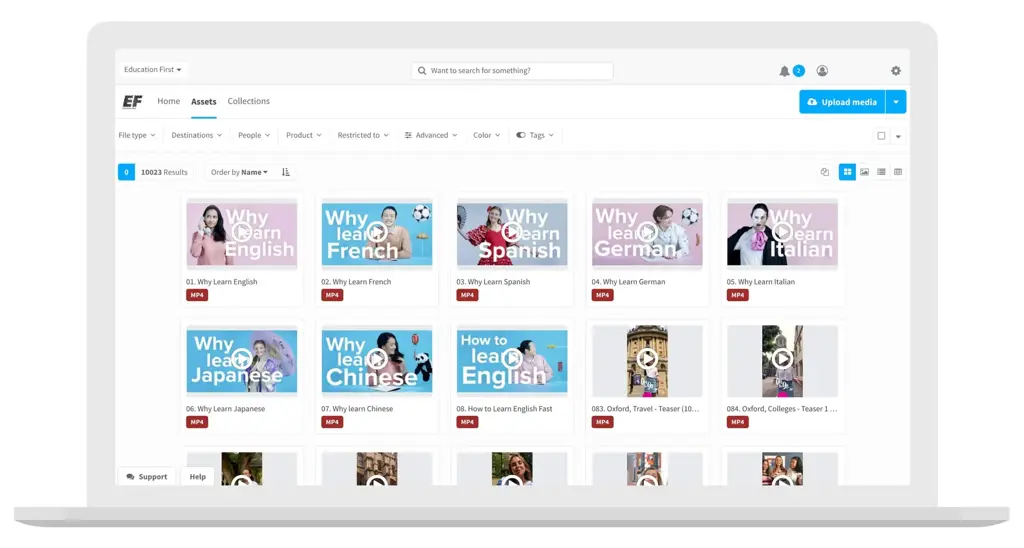Image resolution: width=1024 pixels, height=548 pixels.
Task: Open the user profile icon
Action: [822, 71]
